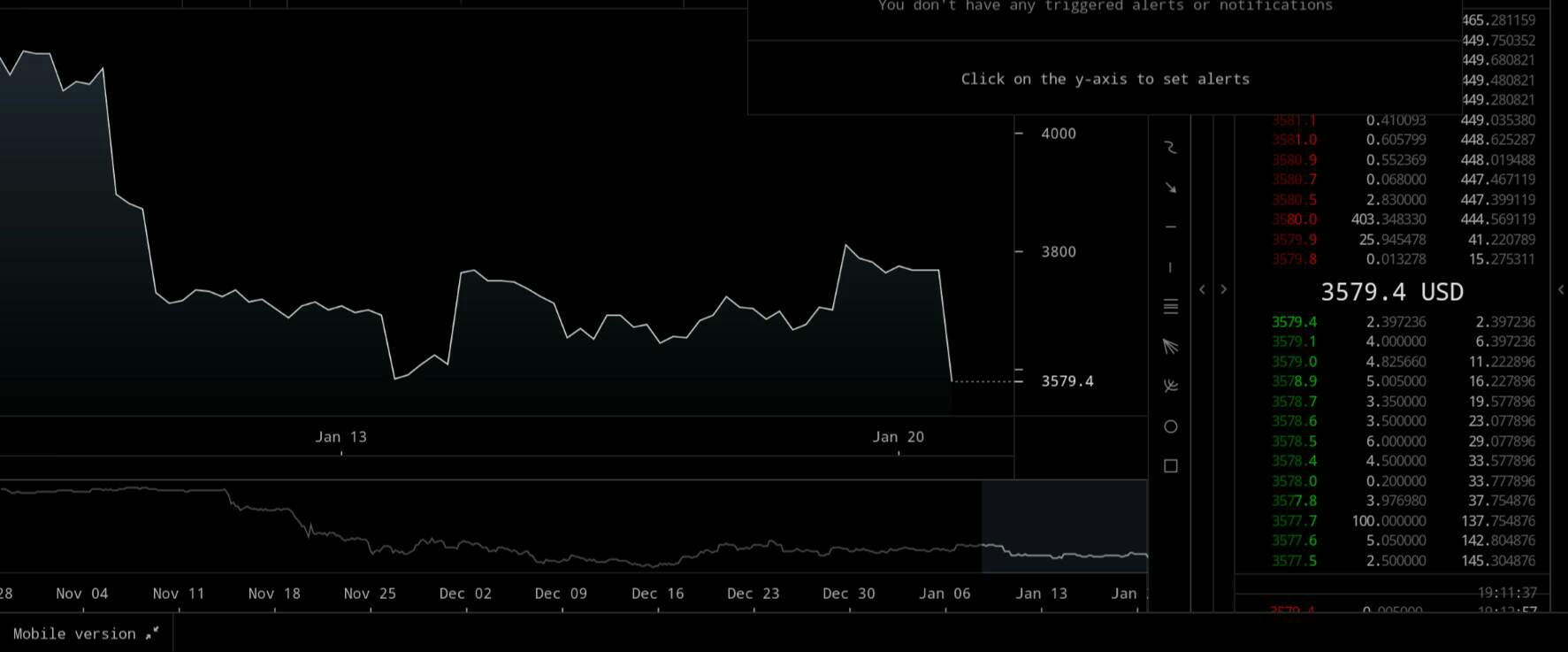Click the highlighted range in overview chart

pos(1063,525)
